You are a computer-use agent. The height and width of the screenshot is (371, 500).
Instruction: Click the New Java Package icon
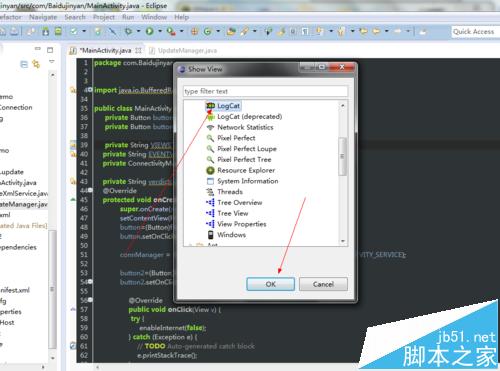tap(194, 32)
